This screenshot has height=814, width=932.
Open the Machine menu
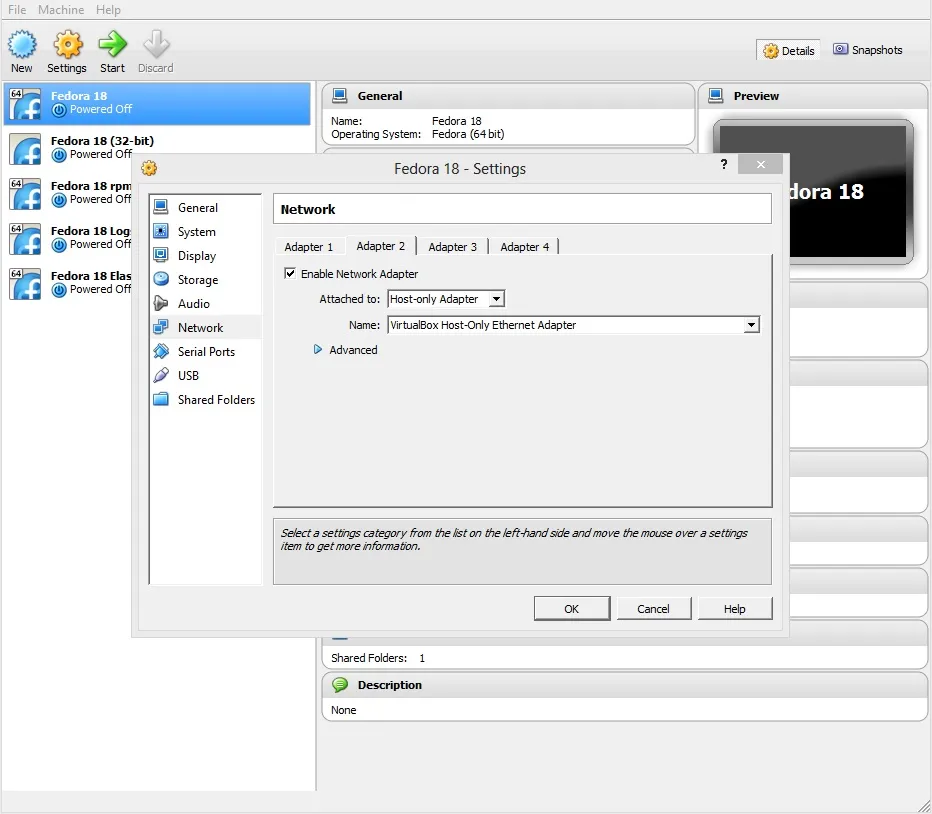[61, 10]
